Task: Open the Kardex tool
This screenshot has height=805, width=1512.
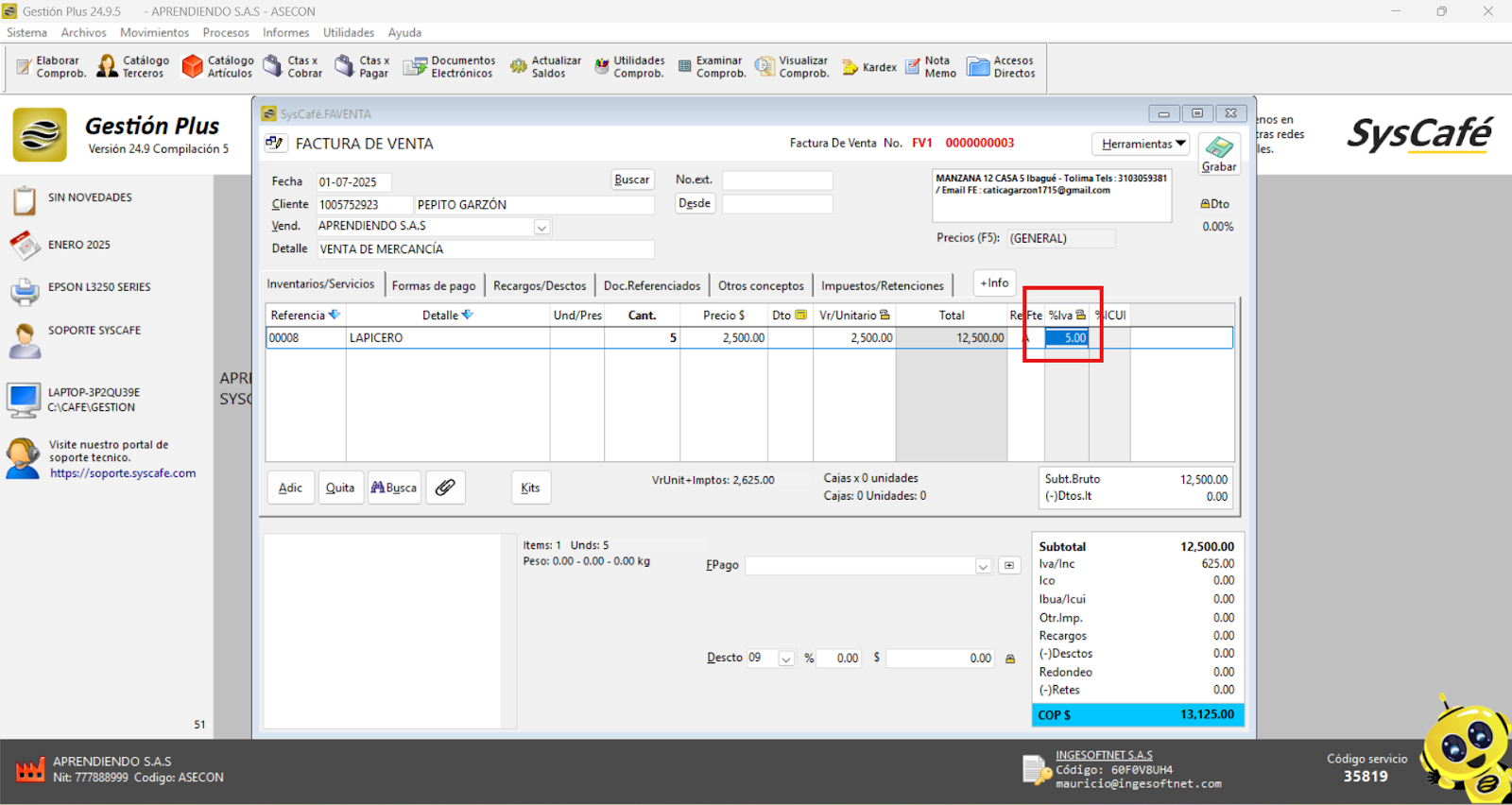Action: pyautogui.click(x=868, y=67)
